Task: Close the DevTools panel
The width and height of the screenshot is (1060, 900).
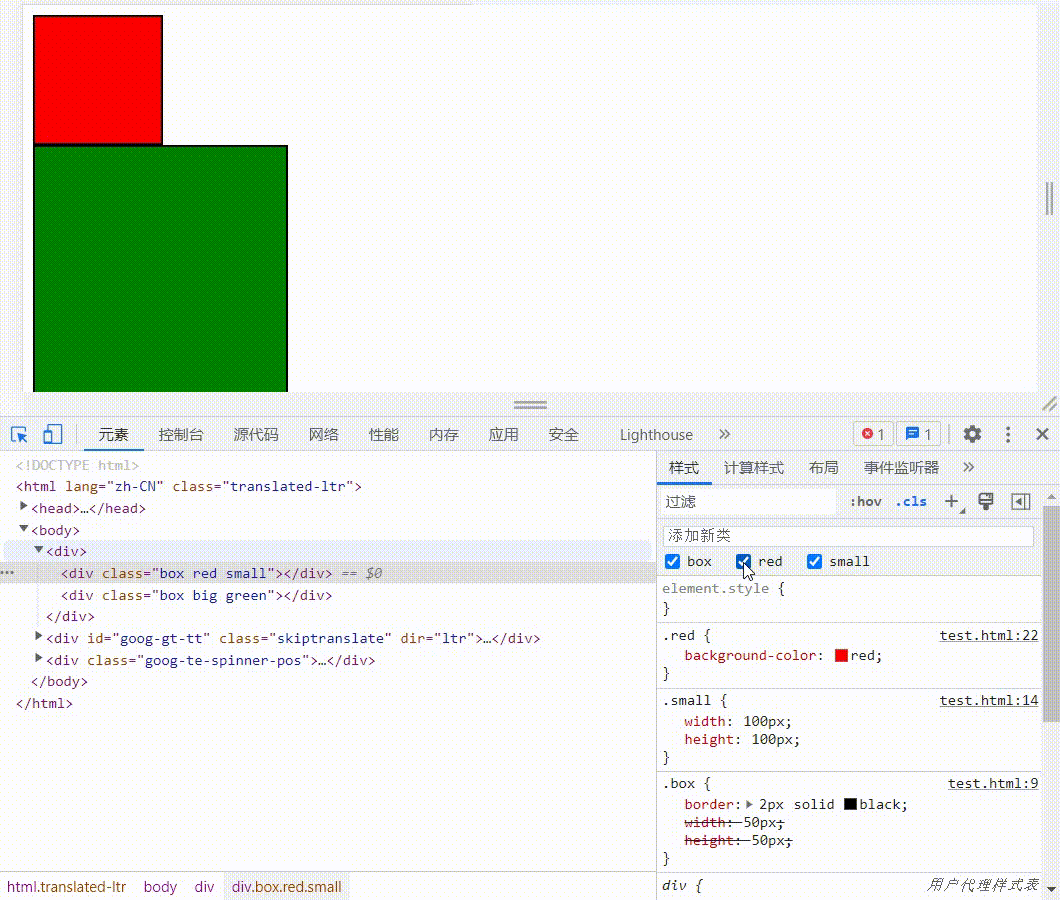Action: click(1042, 434)
